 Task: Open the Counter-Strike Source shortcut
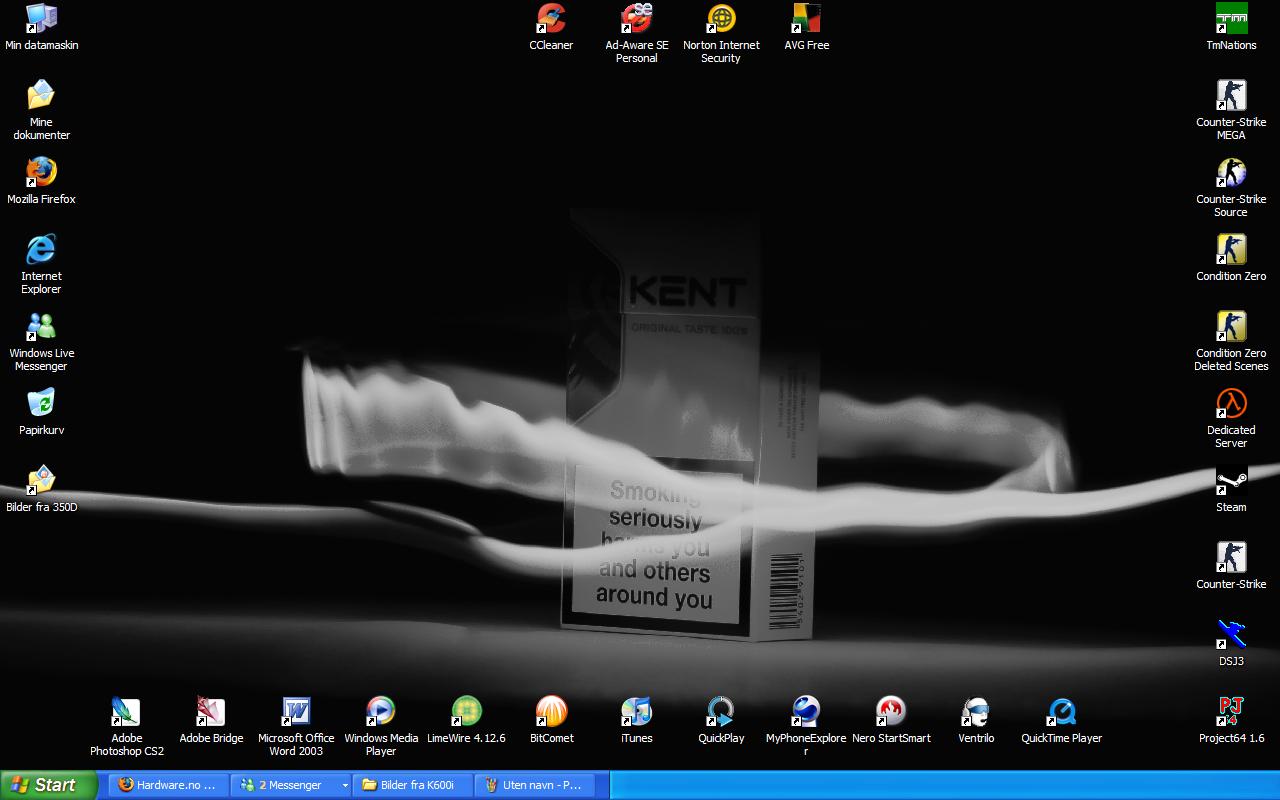coord(1231,172)
